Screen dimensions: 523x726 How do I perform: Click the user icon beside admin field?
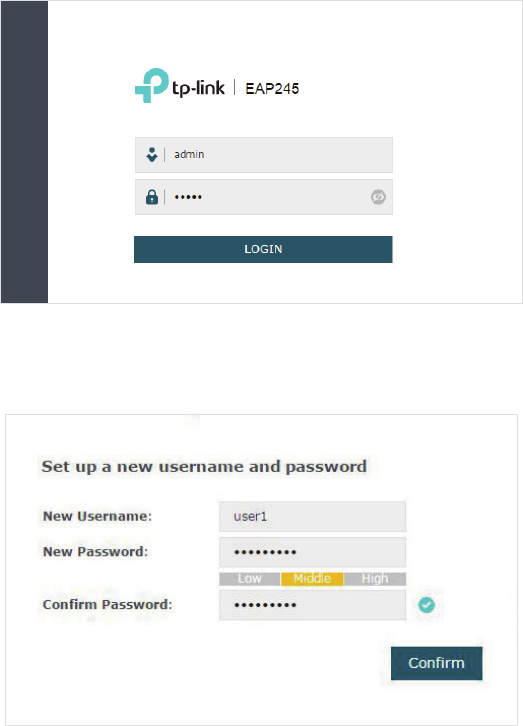coord(152,155)
